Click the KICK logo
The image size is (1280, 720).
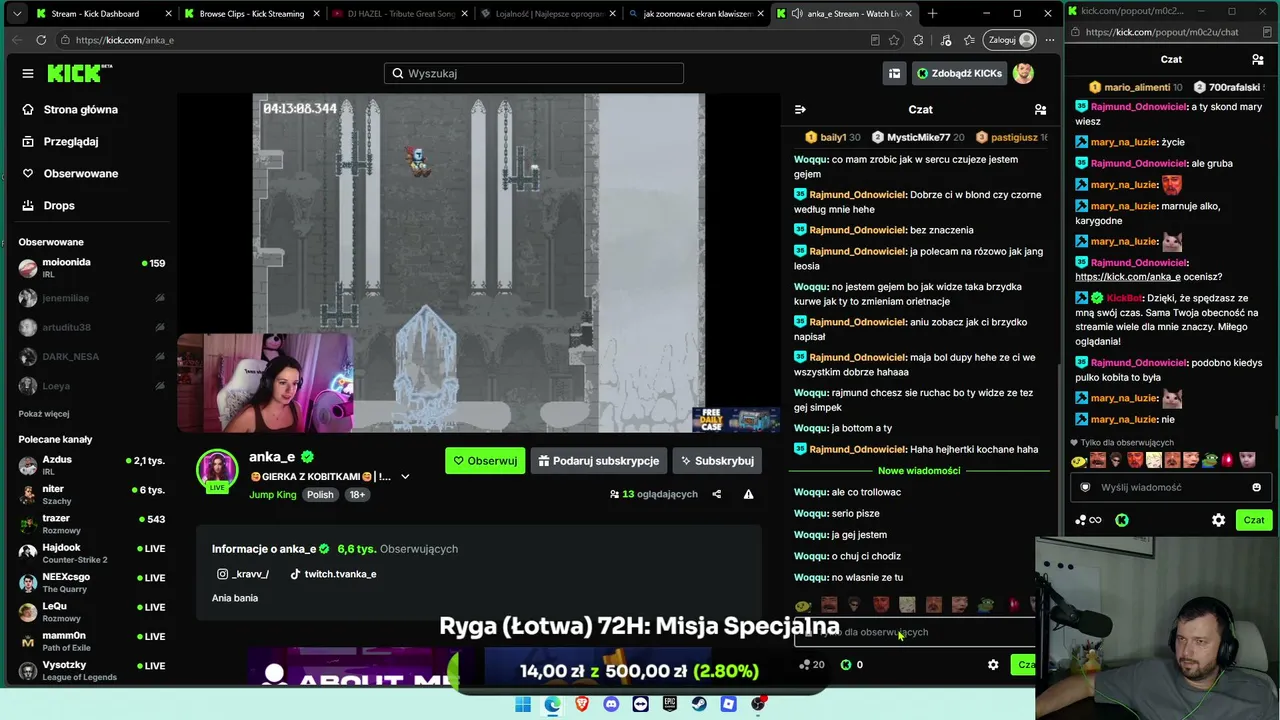pos(80,73)
